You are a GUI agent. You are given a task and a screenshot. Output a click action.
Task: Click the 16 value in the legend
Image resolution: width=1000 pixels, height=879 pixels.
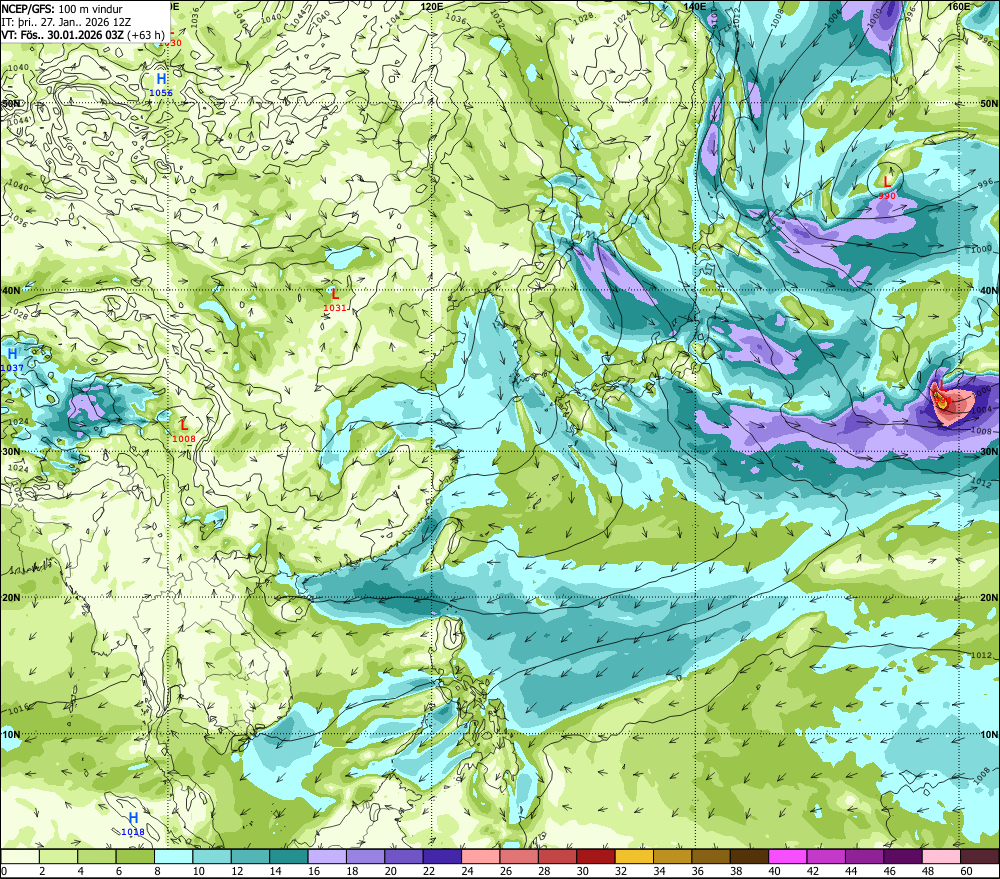pyautogui.click(x=313, y=871)
